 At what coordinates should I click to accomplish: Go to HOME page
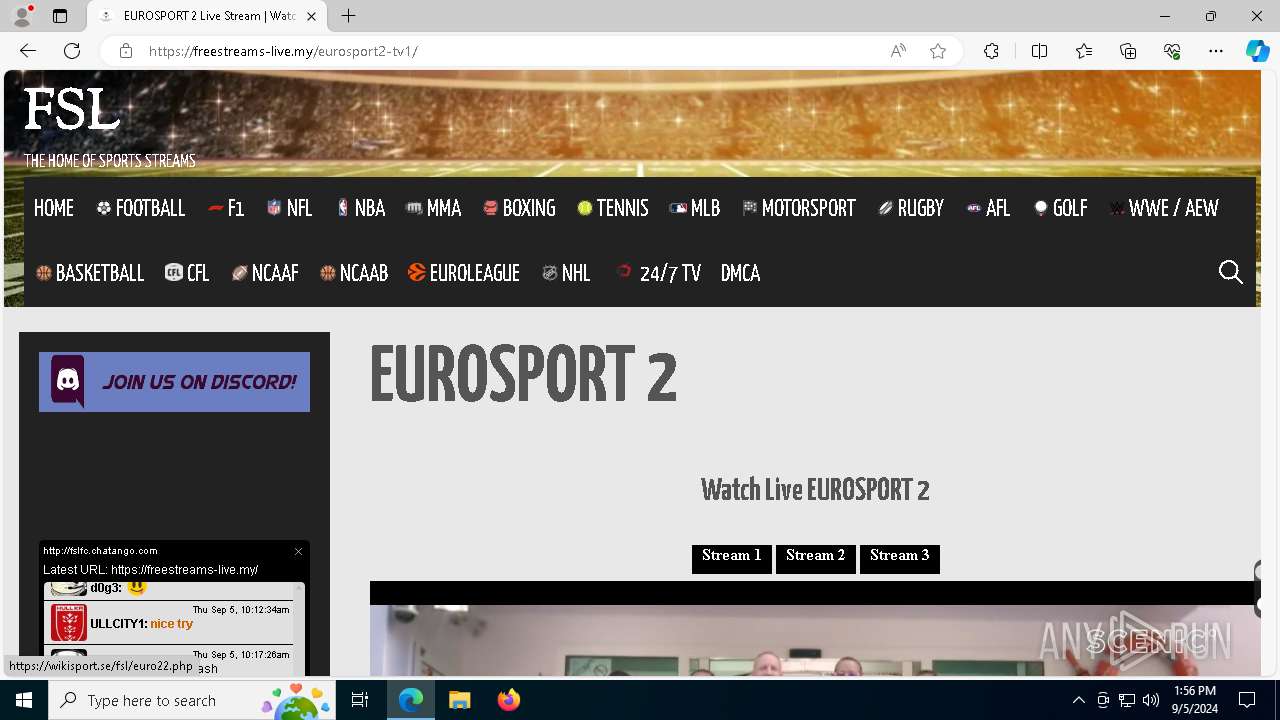[x=54, y=208]
